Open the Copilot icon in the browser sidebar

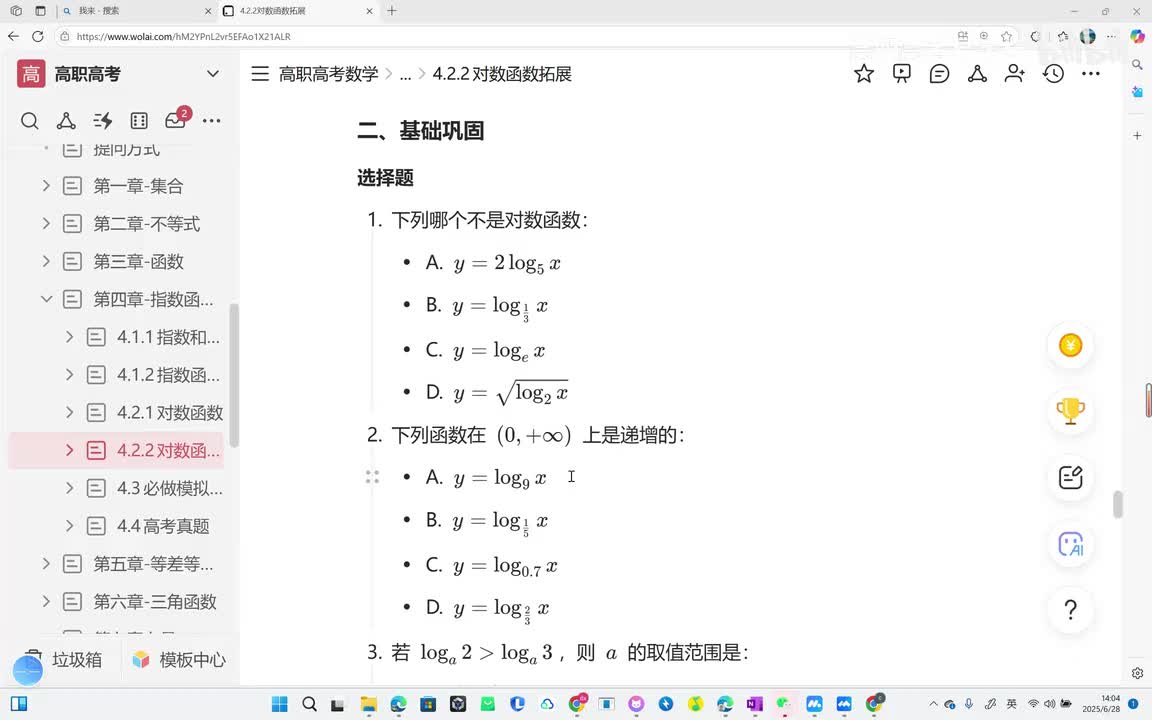point(1137,36)
